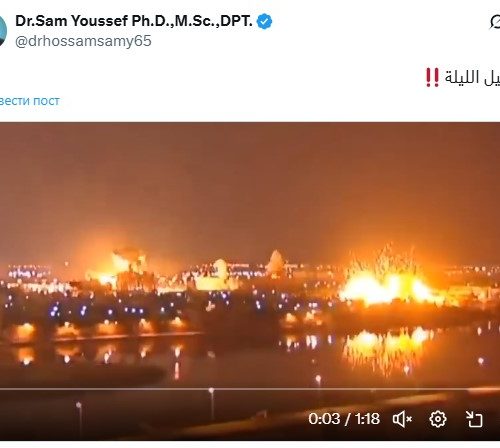The height and width of the screenshot is (448, 500).
Task: Click the red double exclamation emoji
Action: (432, 78)
